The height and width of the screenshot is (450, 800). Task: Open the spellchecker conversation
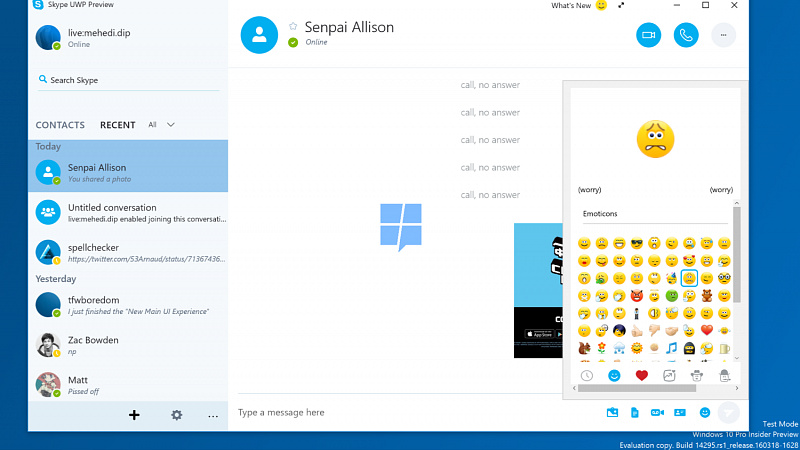point(128,253)
